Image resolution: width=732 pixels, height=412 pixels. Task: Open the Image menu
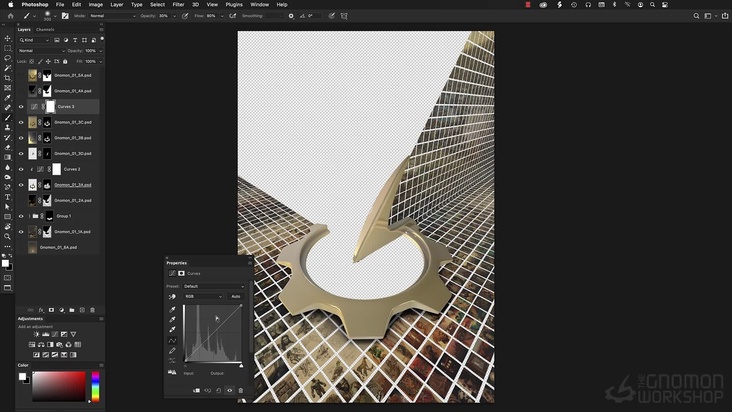(x=95, y=4)
